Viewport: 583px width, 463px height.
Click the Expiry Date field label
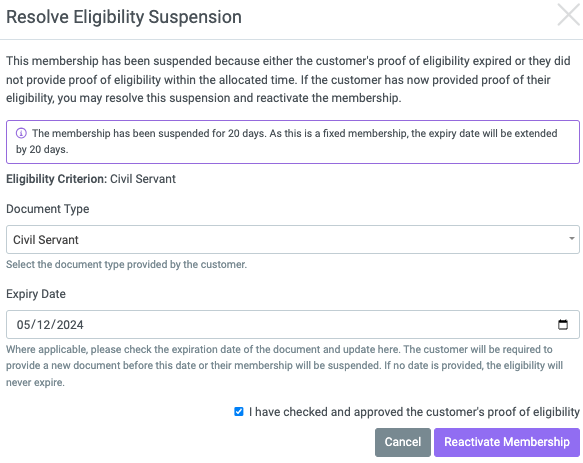[x=36, y=294]
